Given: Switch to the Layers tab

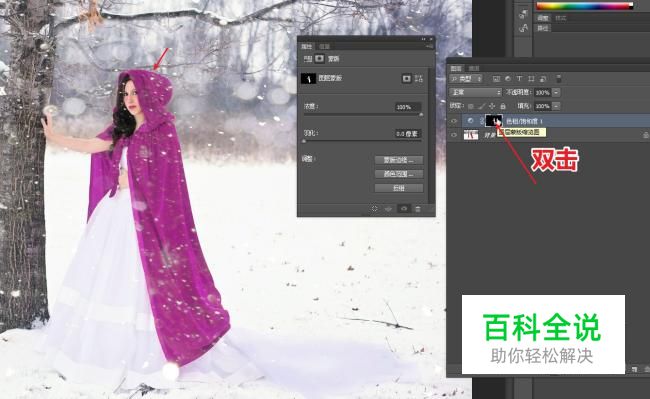Looking at the screenshot, I should (456, 68).
